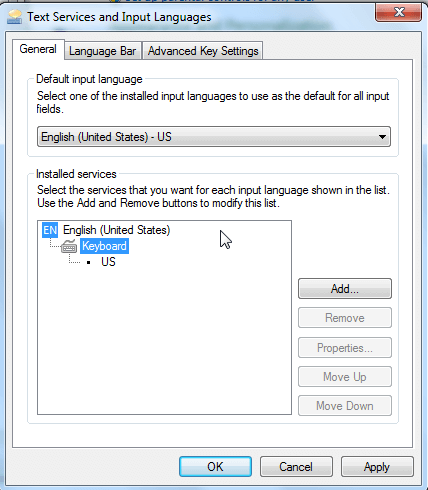Viewport: 428px width, 490px height.
Task: Click the Remove button
Action: (x=345, y=318)
